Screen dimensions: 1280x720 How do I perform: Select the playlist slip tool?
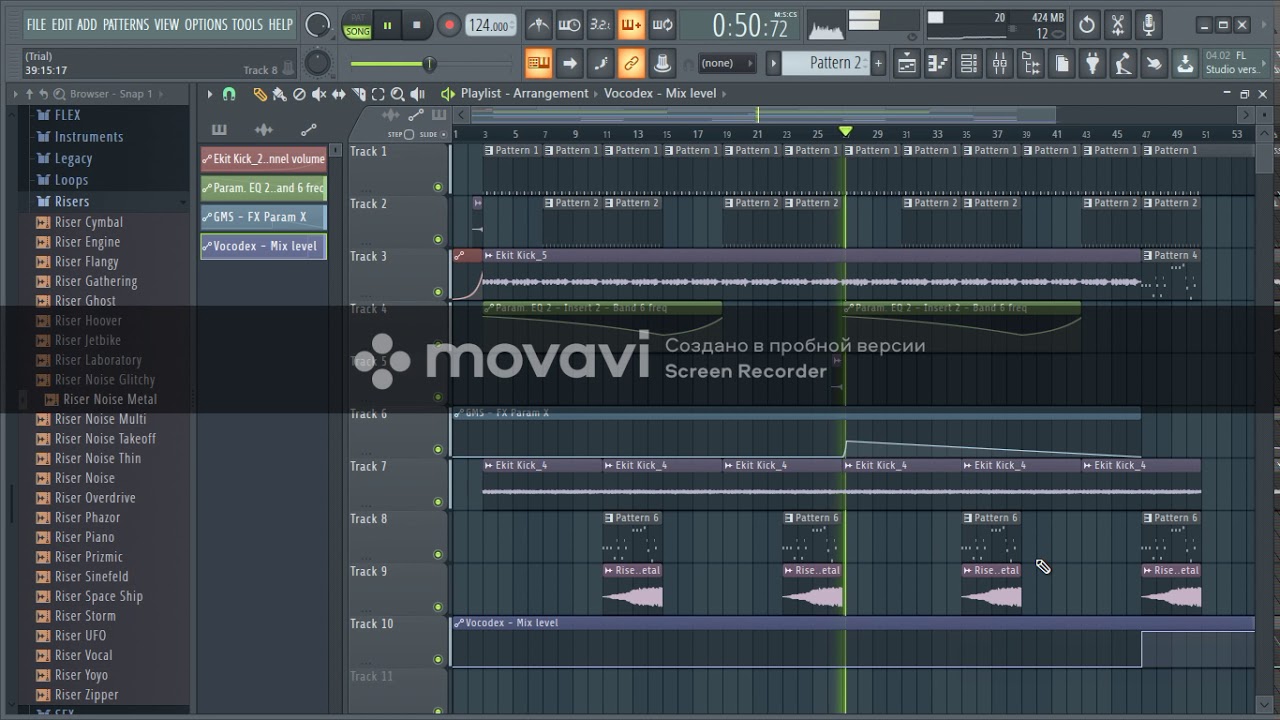[339, 94]
